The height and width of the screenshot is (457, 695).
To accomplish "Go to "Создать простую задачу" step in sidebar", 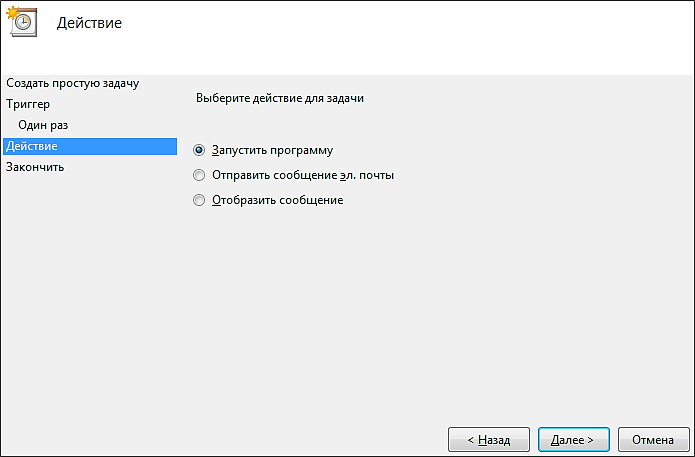I will pyautogui.click(x=72, y=82).
